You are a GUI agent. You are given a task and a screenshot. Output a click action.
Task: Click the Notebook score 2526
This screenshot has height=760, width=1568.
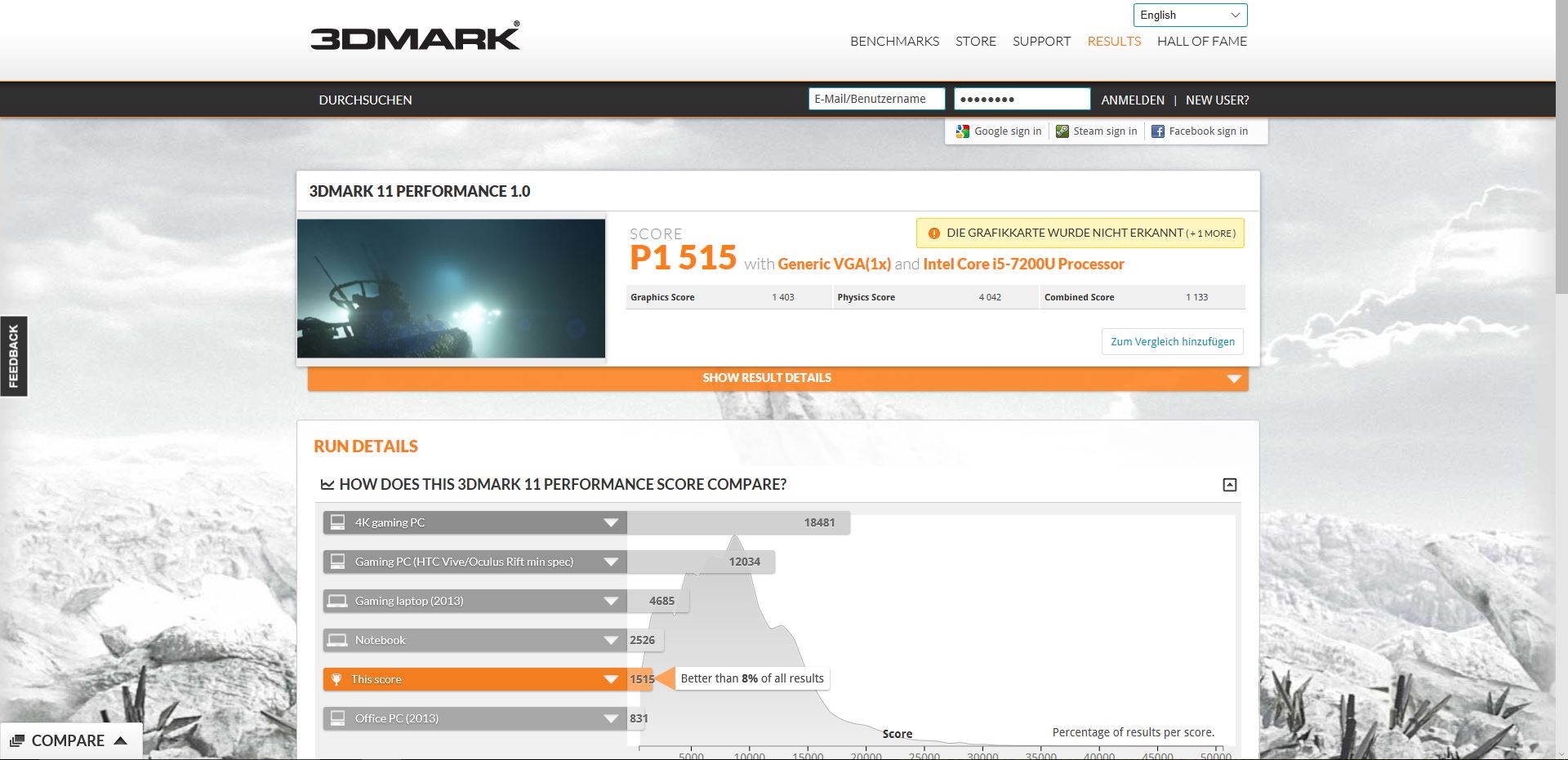tap(642, 640)
